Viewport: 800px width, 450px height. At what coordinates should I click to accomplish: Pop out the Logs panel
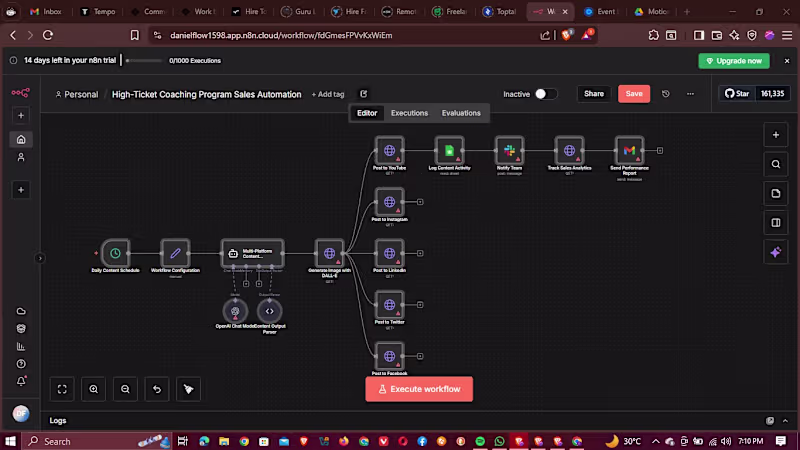coord(769,421)
